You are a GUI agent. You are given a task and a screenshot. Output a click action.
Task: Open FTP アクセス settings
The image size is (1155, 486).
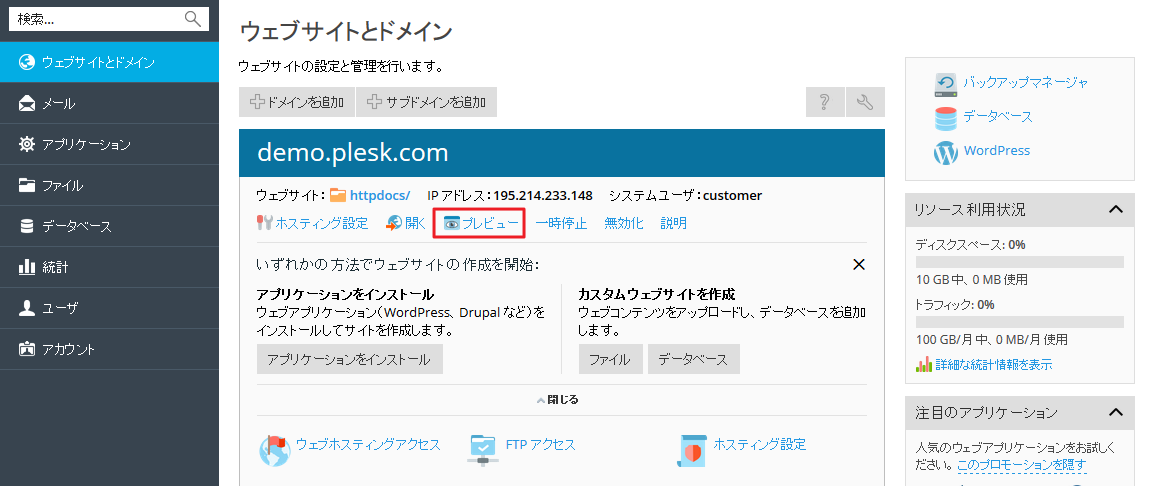(x=539, y=445)
